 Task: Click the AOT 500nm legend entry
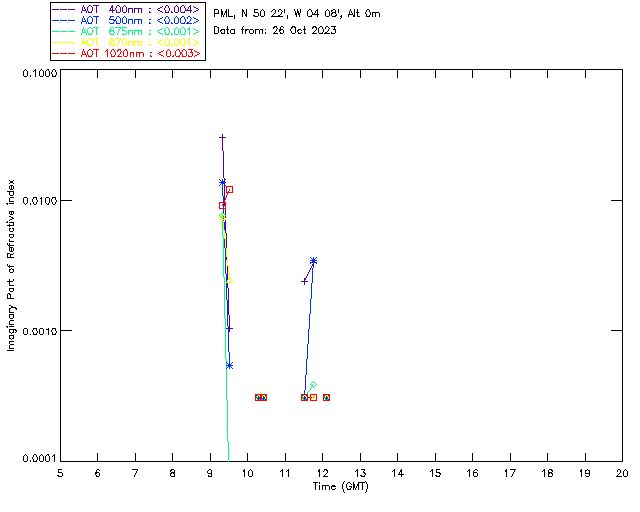(127, 20)
